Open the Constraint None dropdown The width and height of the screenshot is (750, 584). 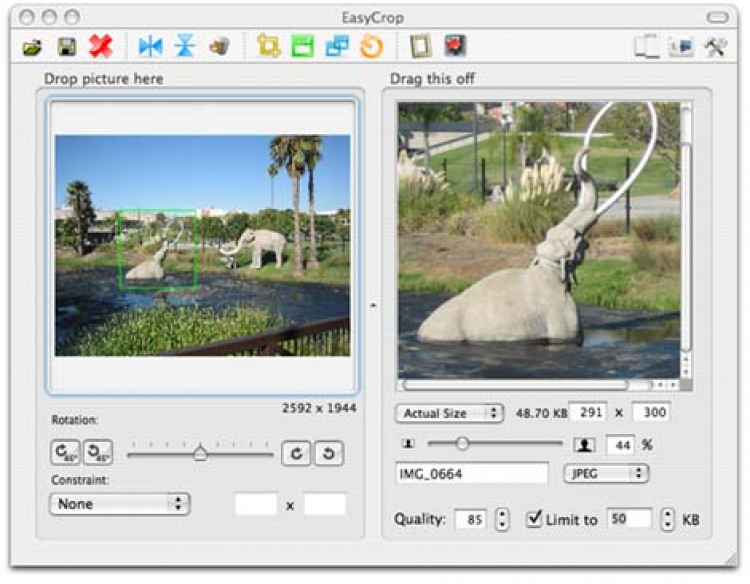[120, 504]
